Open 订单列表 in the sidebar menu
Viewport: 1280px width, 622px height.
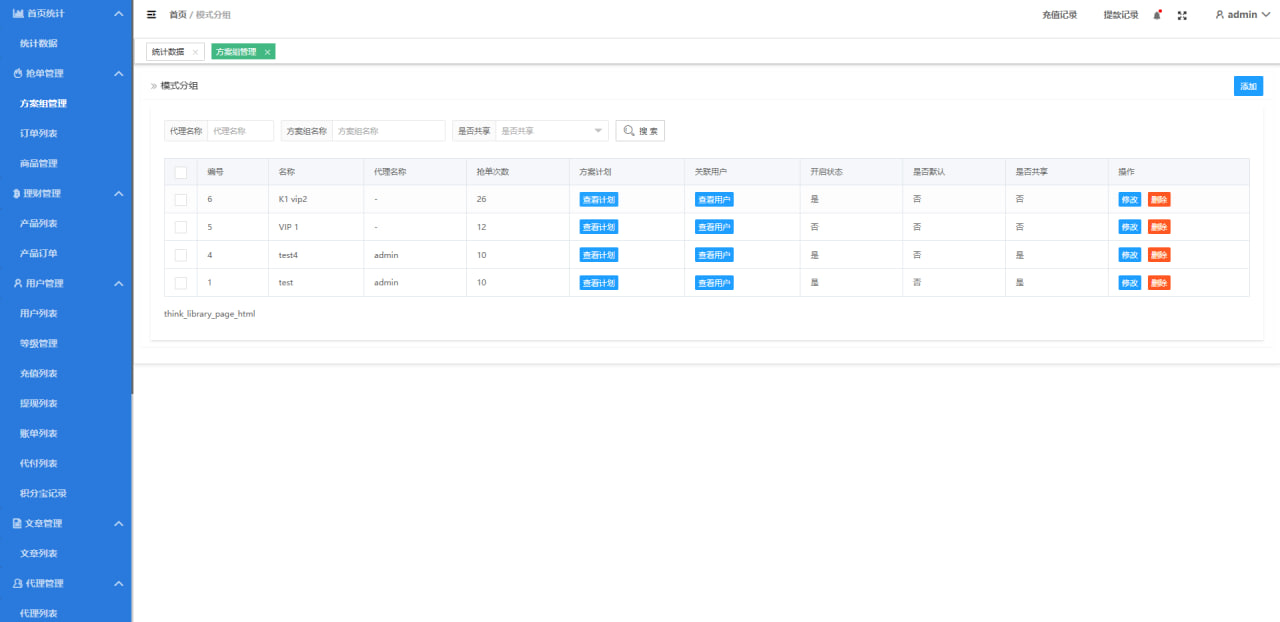[39, 134]
